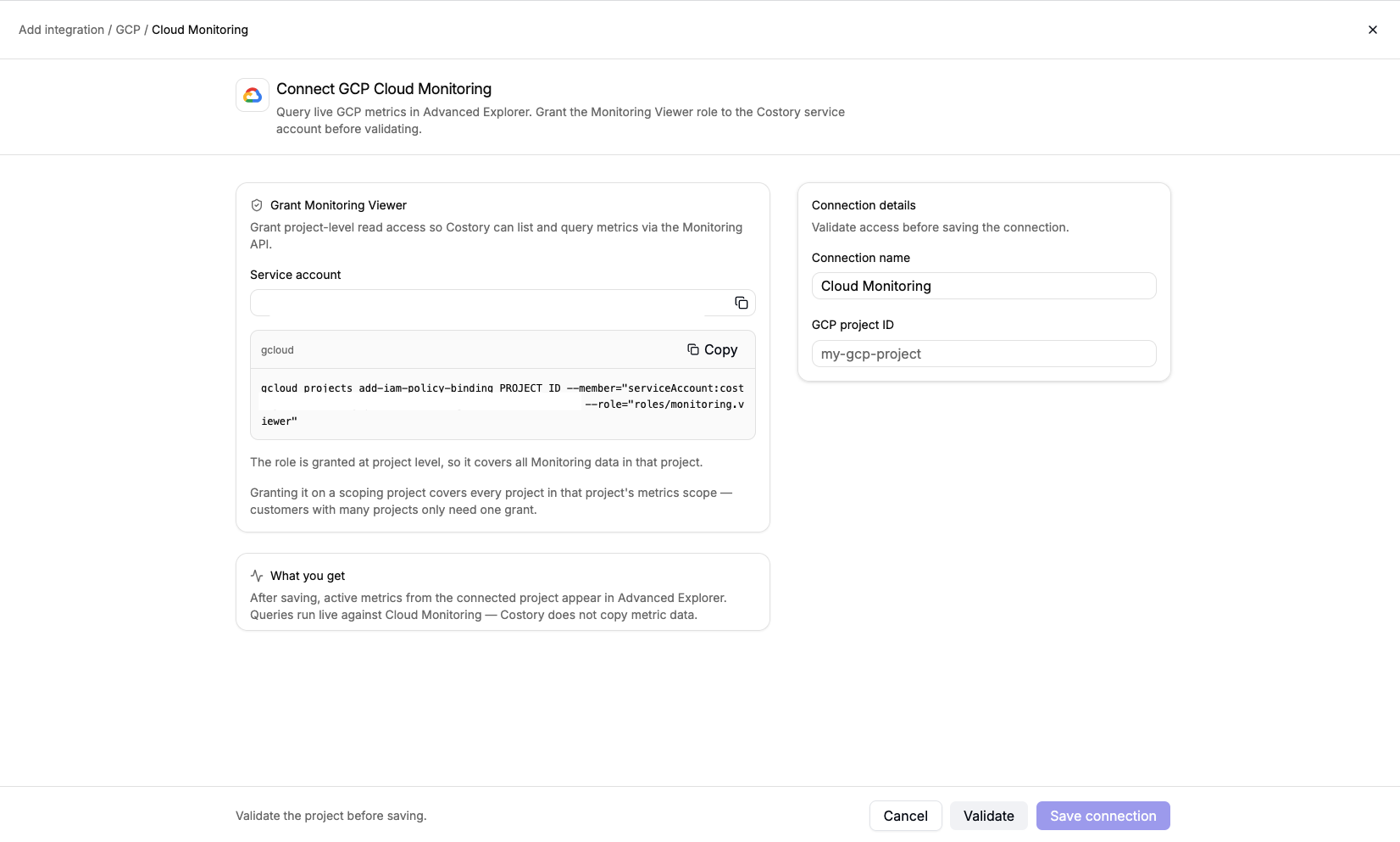The width and height of the screenshot is (1400, 842).
Task: Go to the GCP breadcrumb
Action: tap(128, 30)
